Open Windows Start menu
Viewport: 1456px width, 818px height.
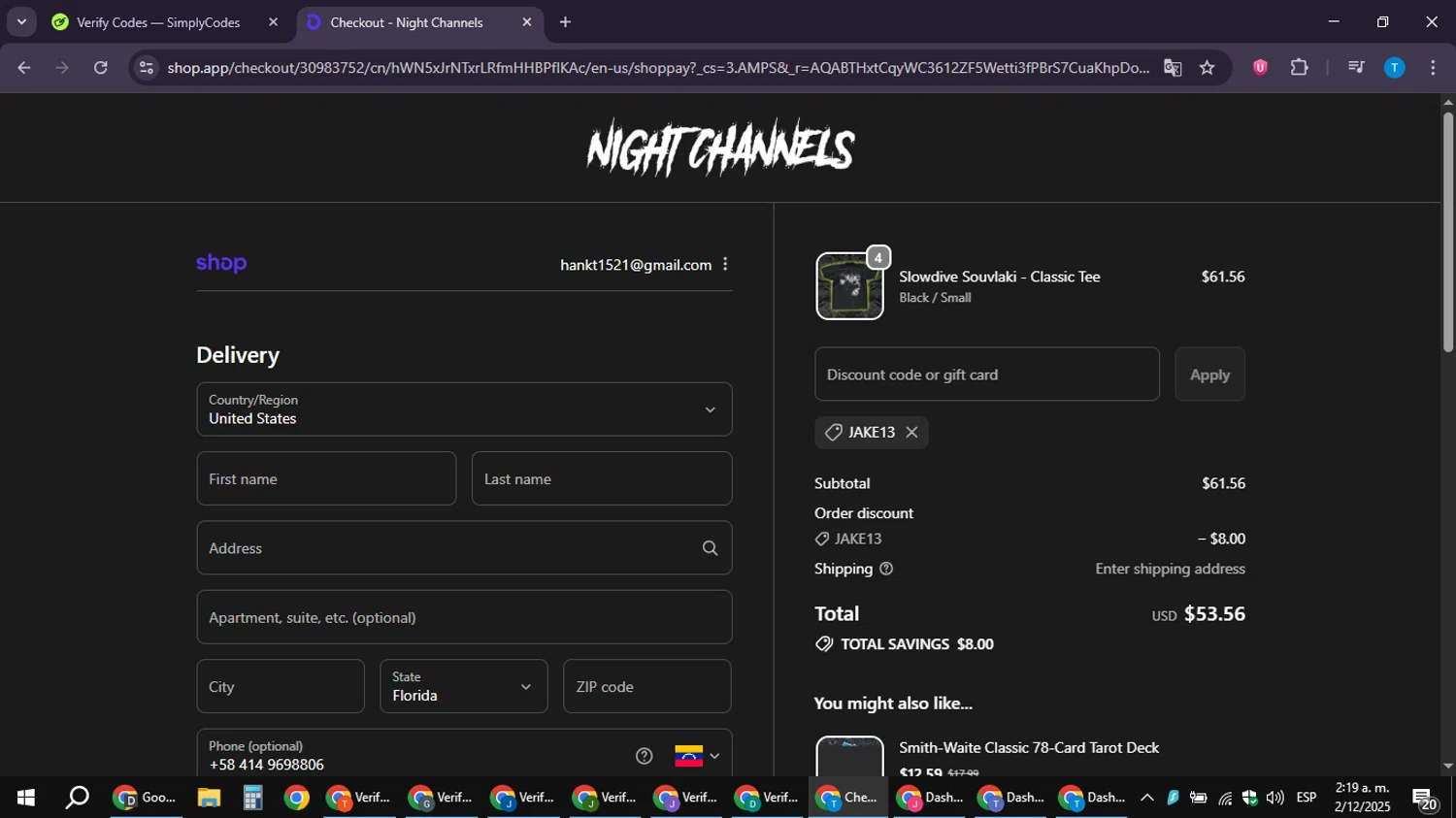point(25,798)
